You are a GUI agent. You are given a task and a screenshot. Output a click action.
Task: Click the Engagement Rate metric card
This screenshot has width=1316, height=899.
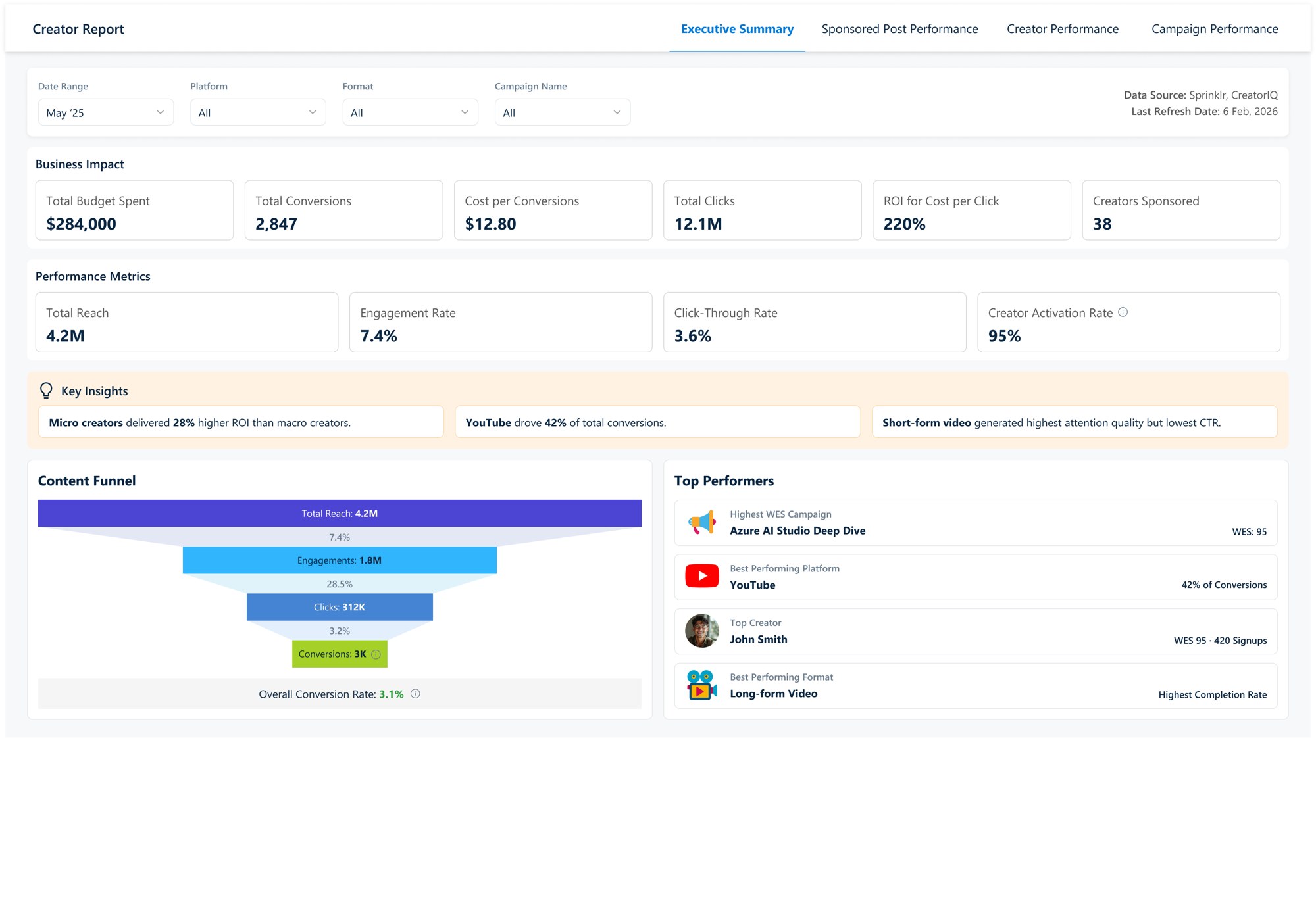pos(501,322)
